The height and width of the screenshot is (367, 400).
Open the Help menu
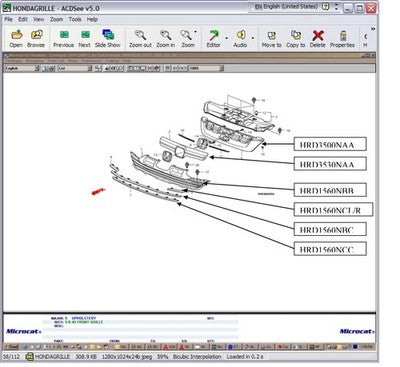click(92, 19)
